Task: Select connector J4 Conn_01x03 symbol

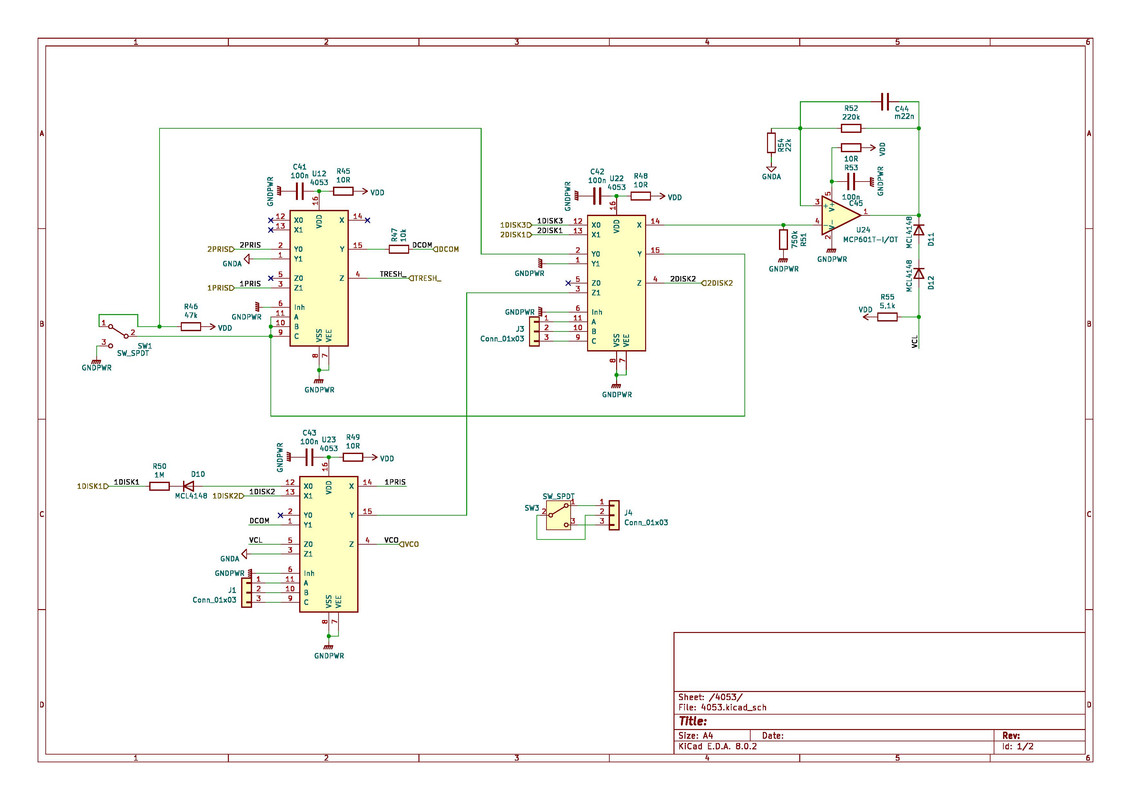Action: pos(614,515)
